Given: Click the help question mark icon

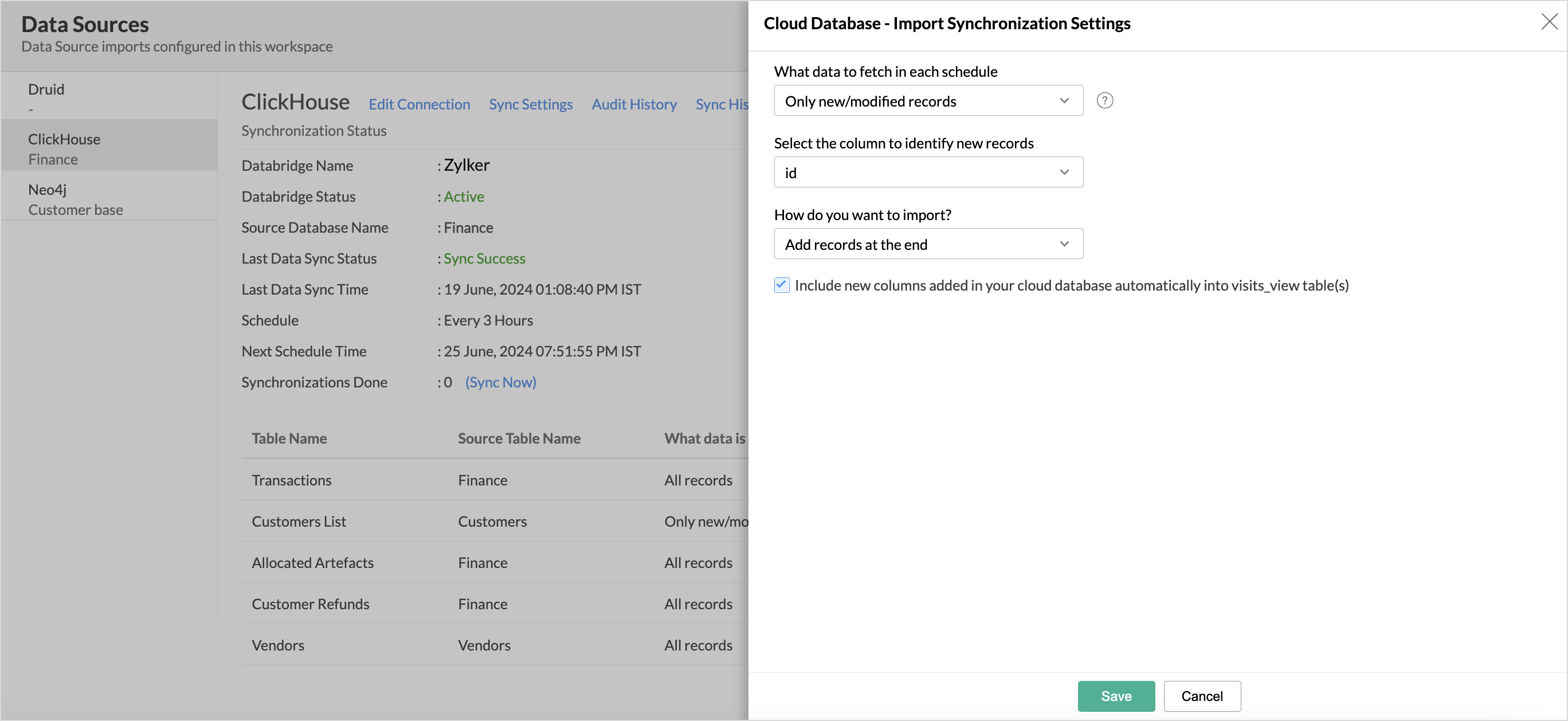Looking at the screenshot, I should pos(1104,100).
